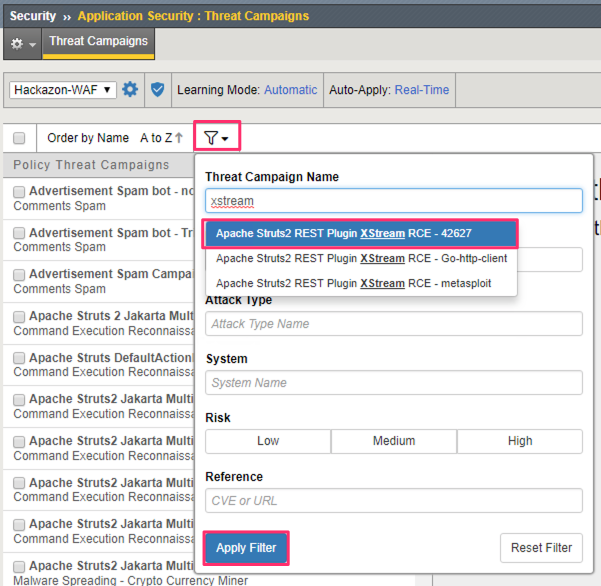Click the CVE or URL reference field
The height and width of the screenshot is (586, 601).
coord(394,501)
